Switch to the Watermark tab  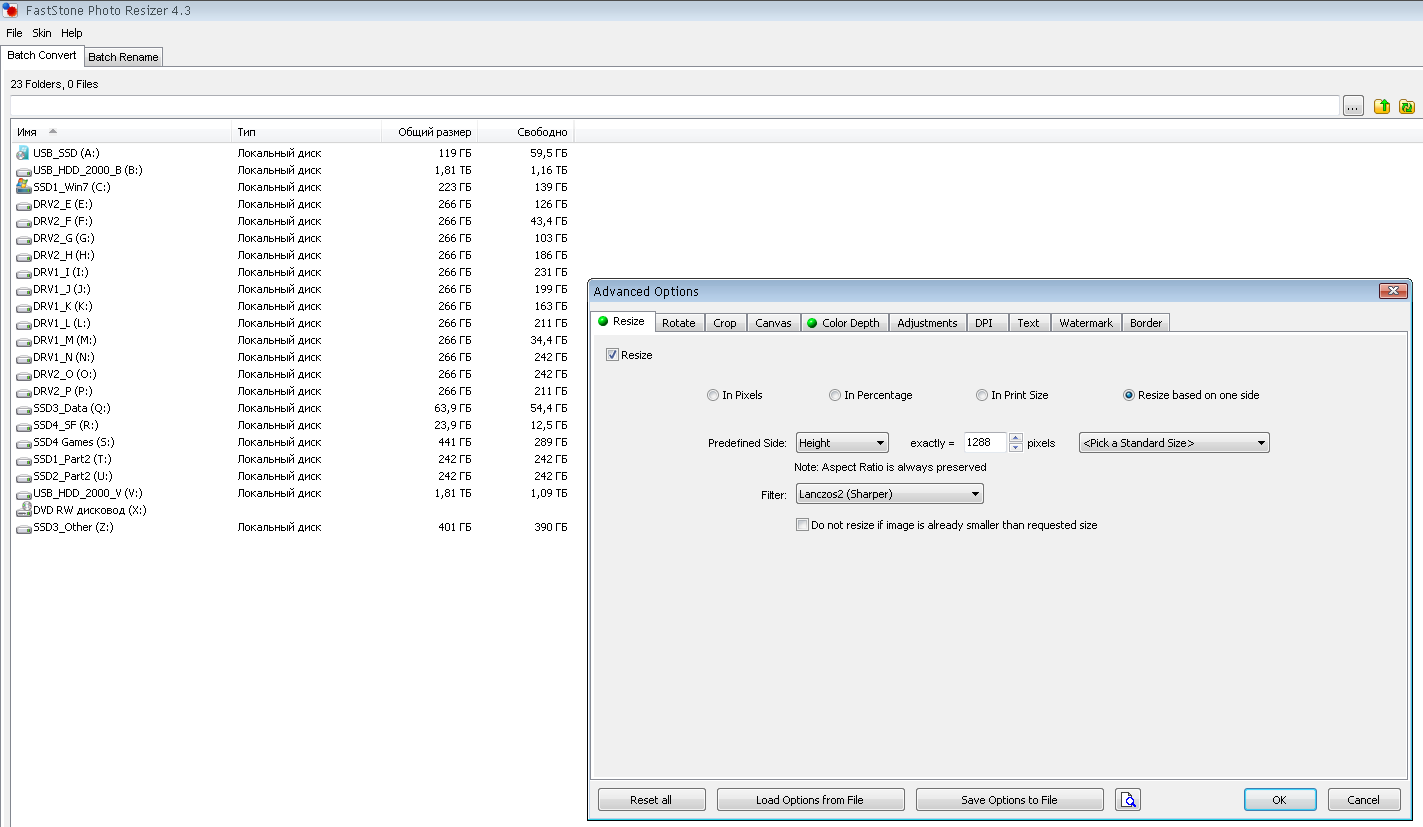1085,323
